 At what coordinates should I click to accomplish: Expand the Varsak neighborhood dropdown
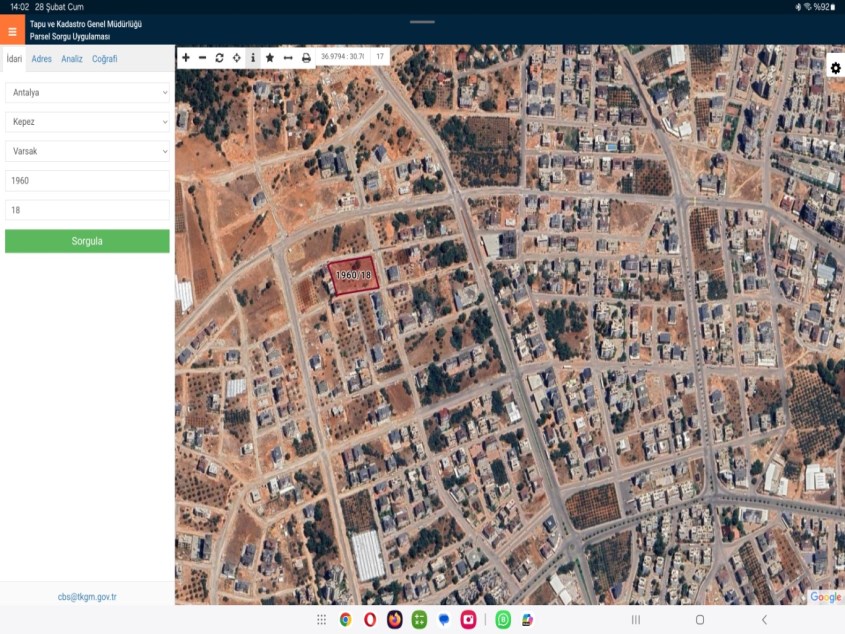click(87, 151)
